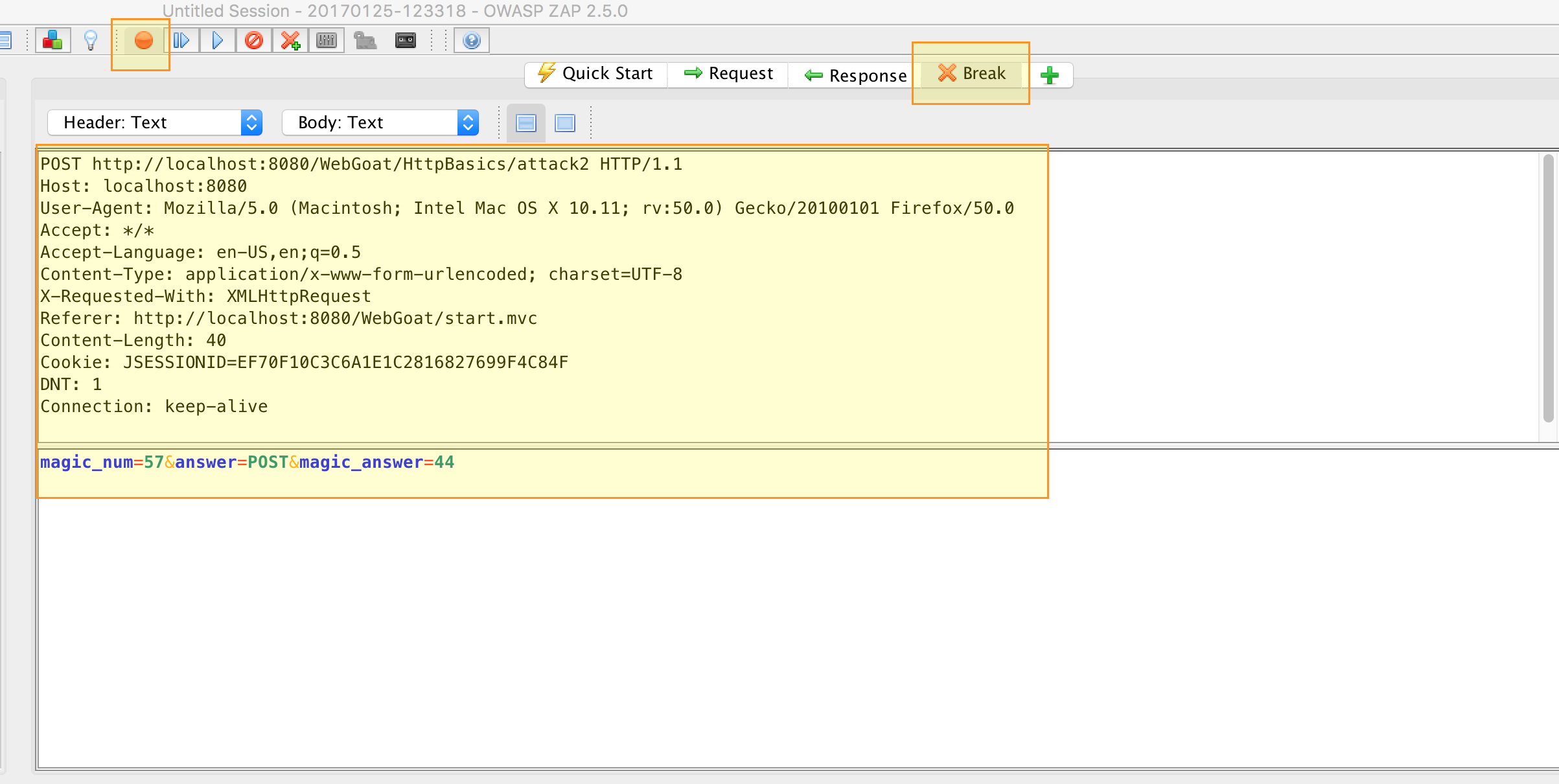
Task: Click the Referer header line
Action: tap(288, 318)
